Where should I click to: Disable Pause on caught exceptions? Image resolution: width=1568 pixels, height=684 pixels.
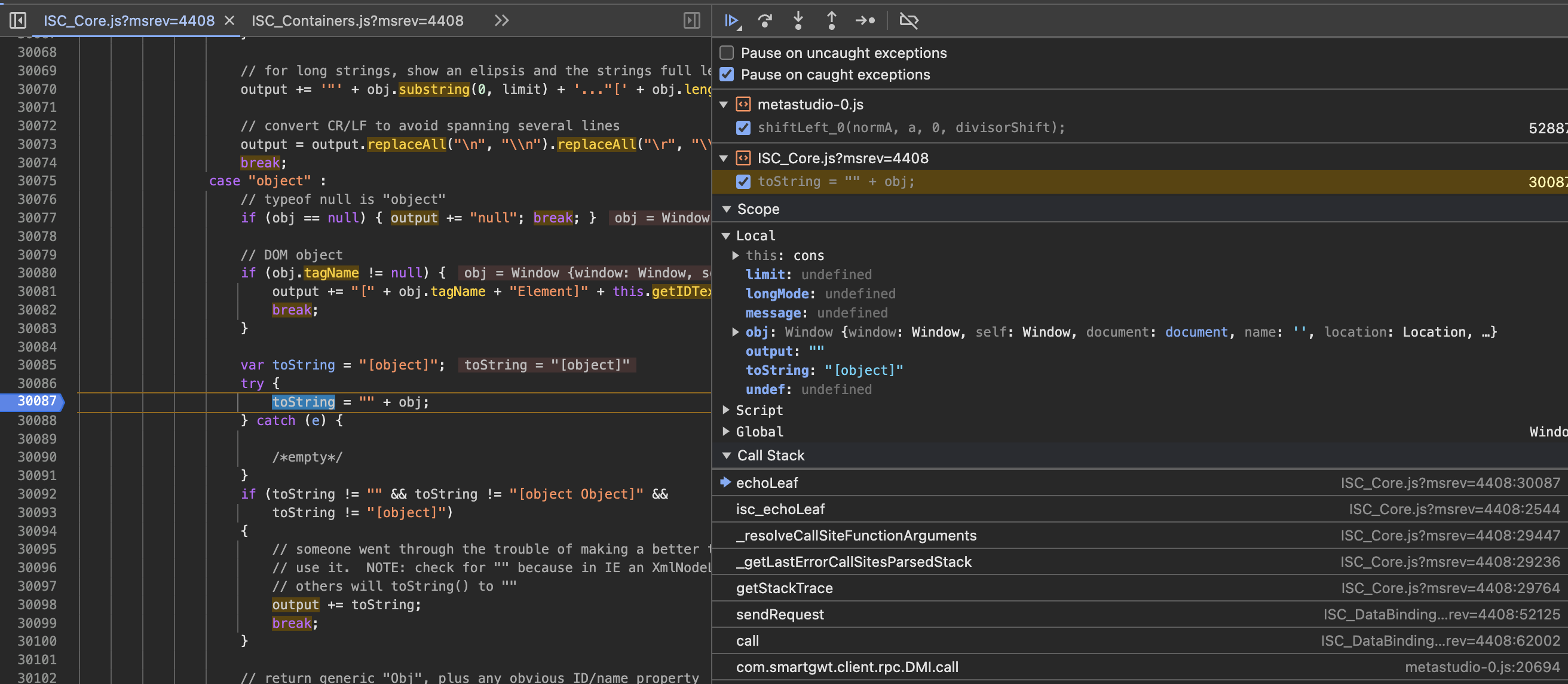pos(727,74)
